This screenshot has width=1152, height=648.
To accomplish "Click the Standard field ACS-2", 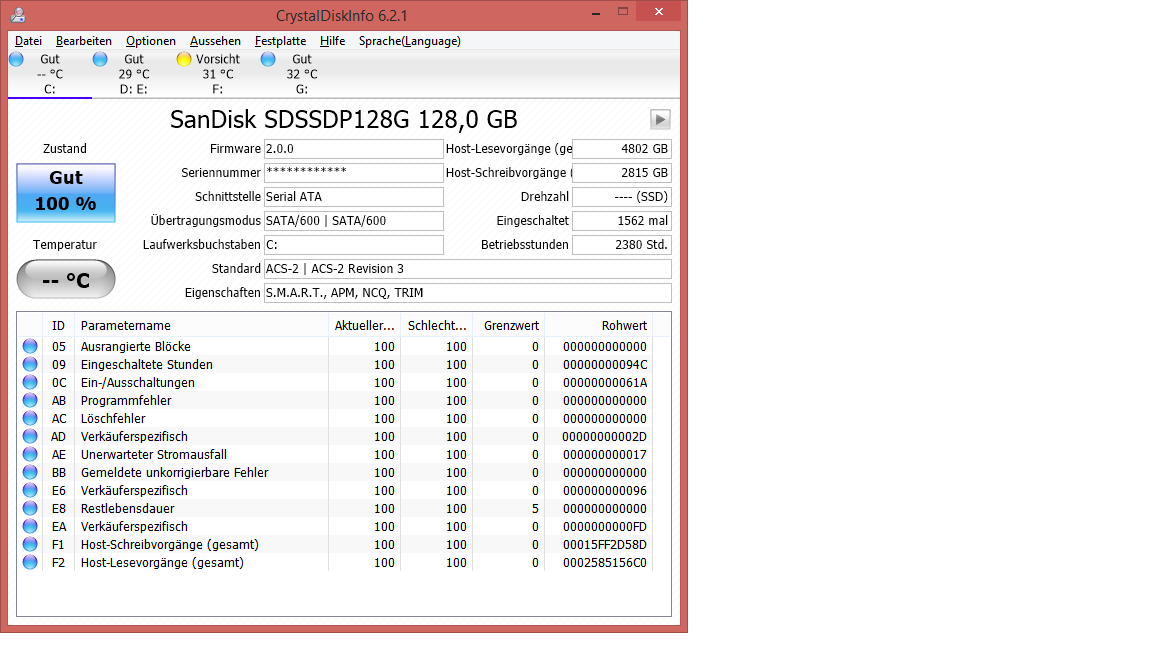I will (x=467, y=269).
